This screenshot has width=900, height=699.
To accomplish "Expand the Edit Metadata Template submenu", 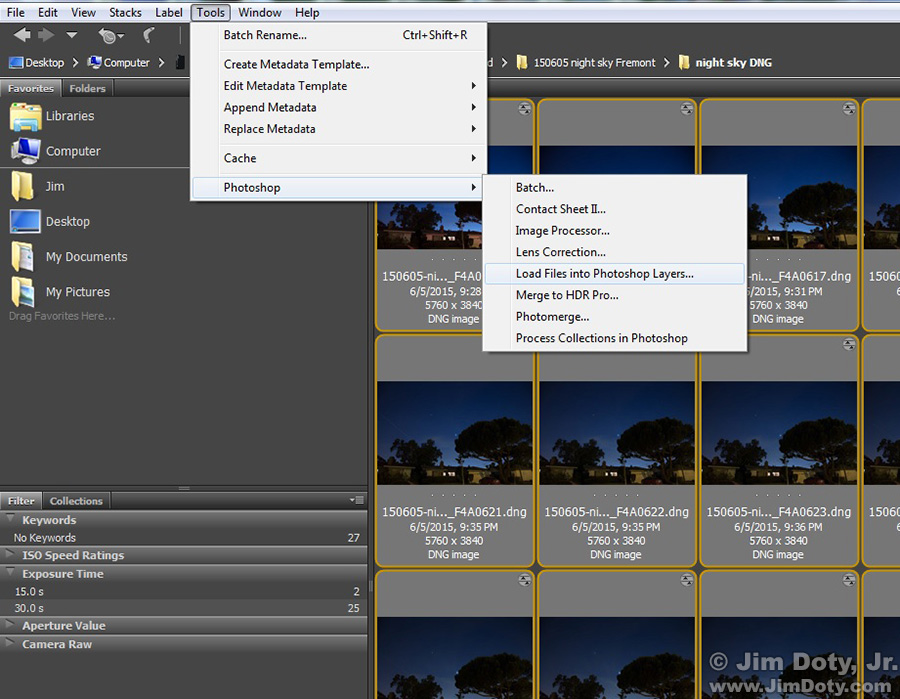I will [x=339, y=86].
